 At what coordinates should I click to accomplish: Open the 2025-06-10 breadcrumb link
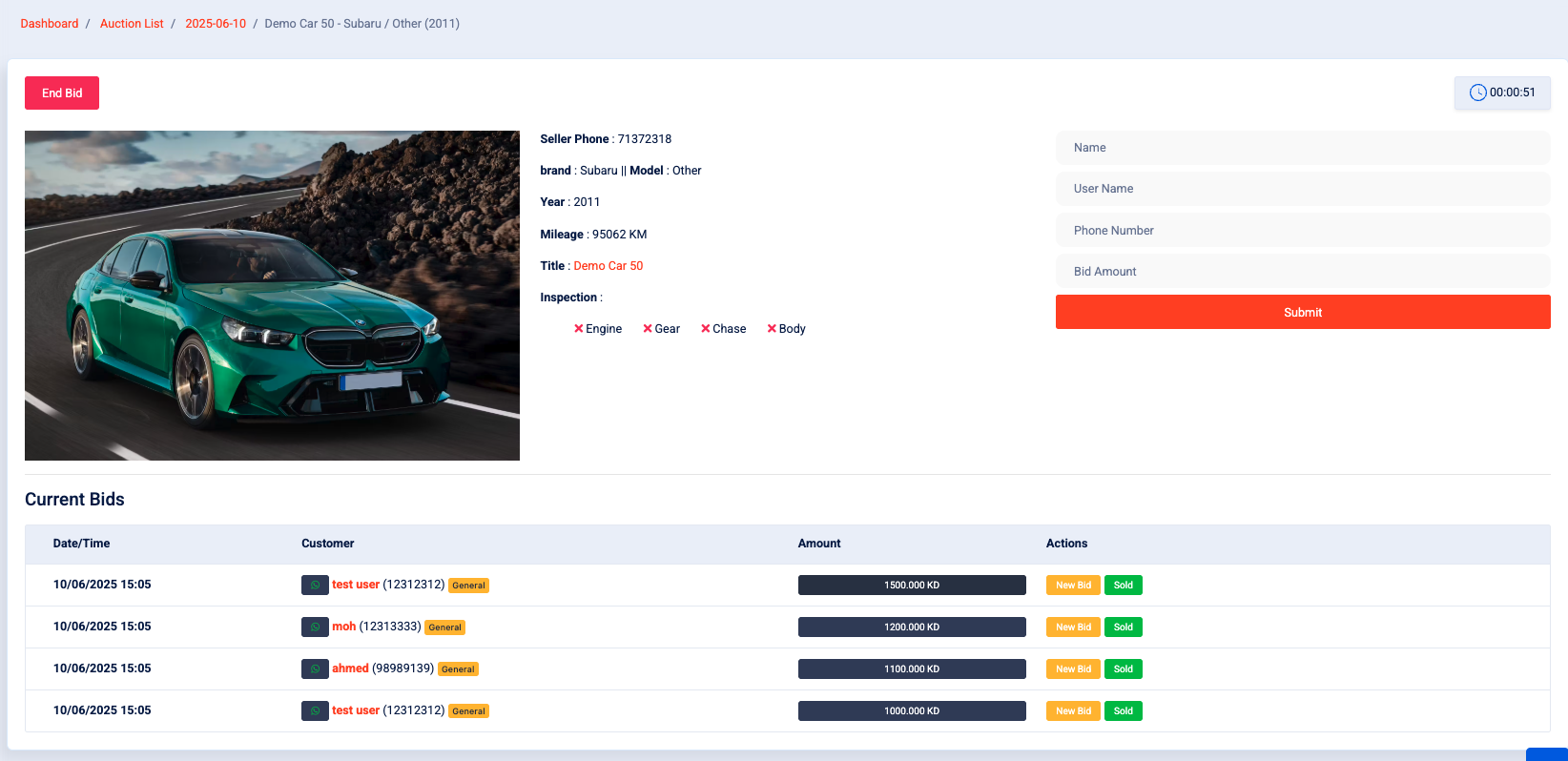coord(216,24)
